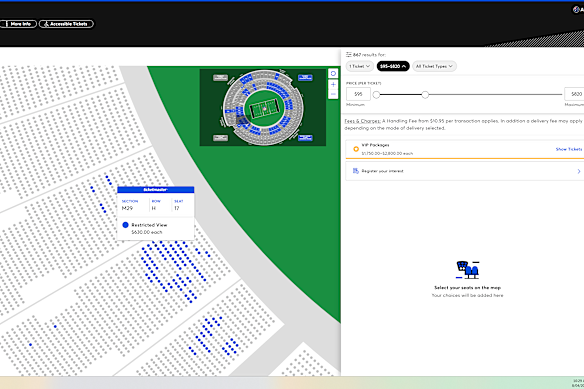Viewport: 584px width, 389px height.
Task: Click the Restricted View blue dot in tooltip
Action: [126, 225]
